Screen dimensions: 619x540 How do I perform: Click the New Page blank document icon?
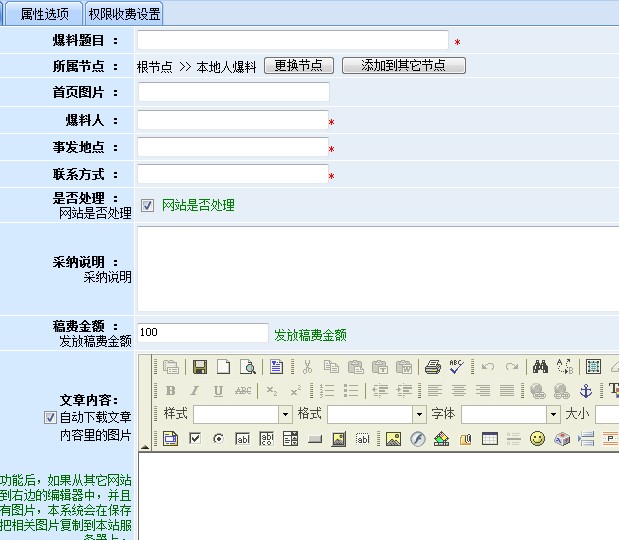224,367
